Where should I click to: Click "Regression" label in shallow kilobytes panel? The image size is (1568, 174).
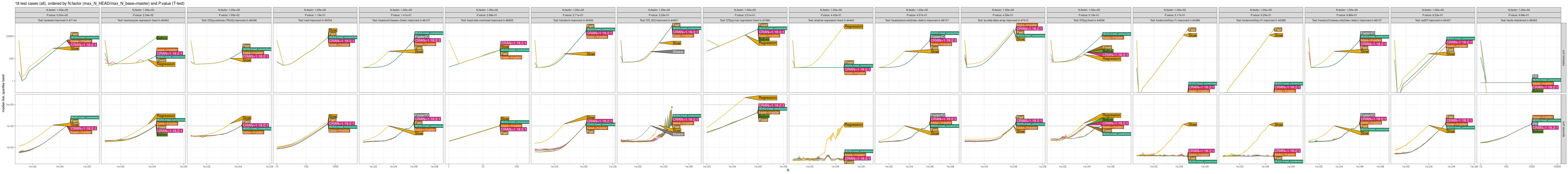pyautogui.click(x=853, y=27)
